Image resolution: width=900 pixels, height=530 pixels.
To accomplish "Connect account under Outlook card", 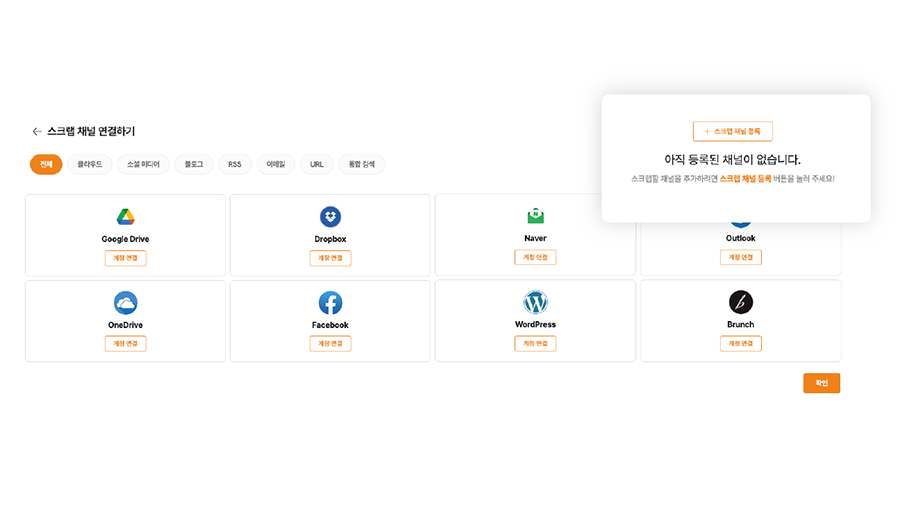I will pyautogui.click(x=740, y=258).
